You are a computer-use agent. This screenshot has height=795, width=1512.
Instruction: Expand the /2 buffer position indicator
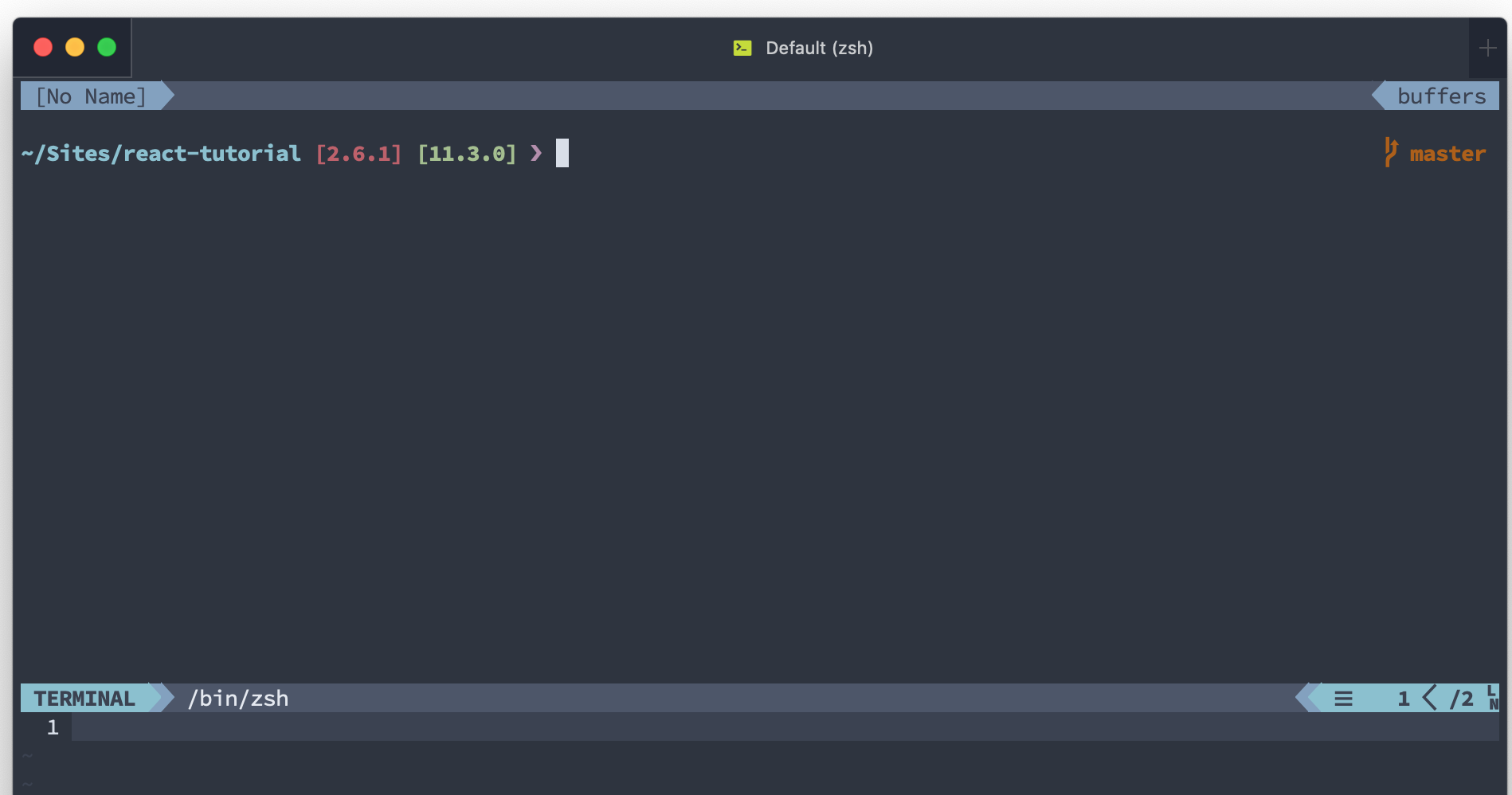(x=1462, y=698)
